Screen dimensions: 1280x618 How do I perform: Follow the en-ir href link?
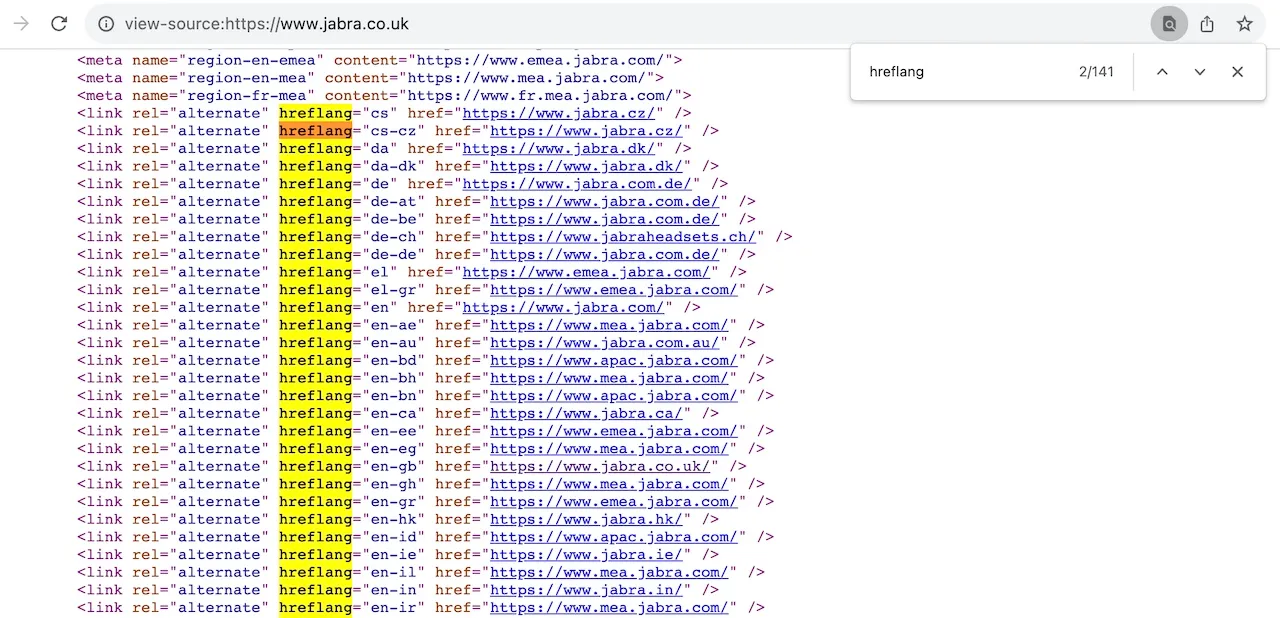pyautogui.click(x=609, y=608)
